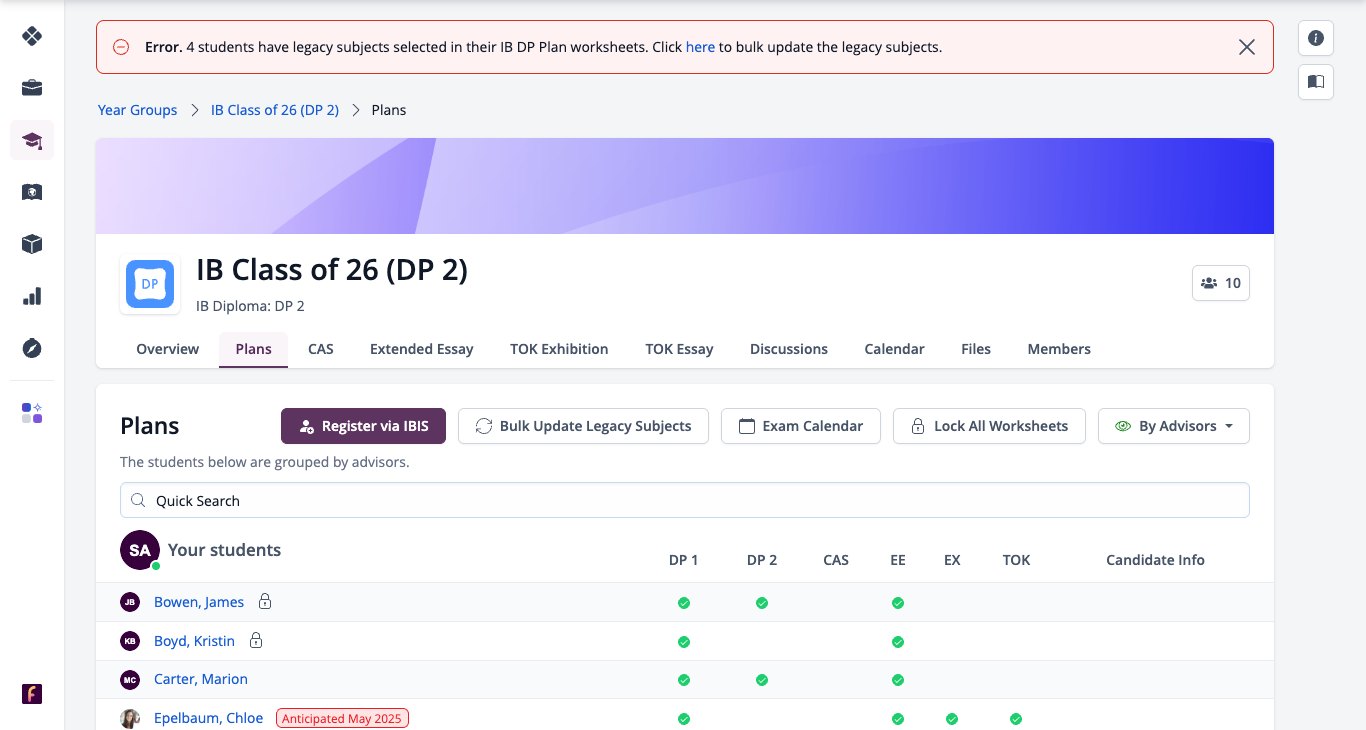
Task: Click Bulk Update Legacy Subjects button
Action: click(583, 426)
